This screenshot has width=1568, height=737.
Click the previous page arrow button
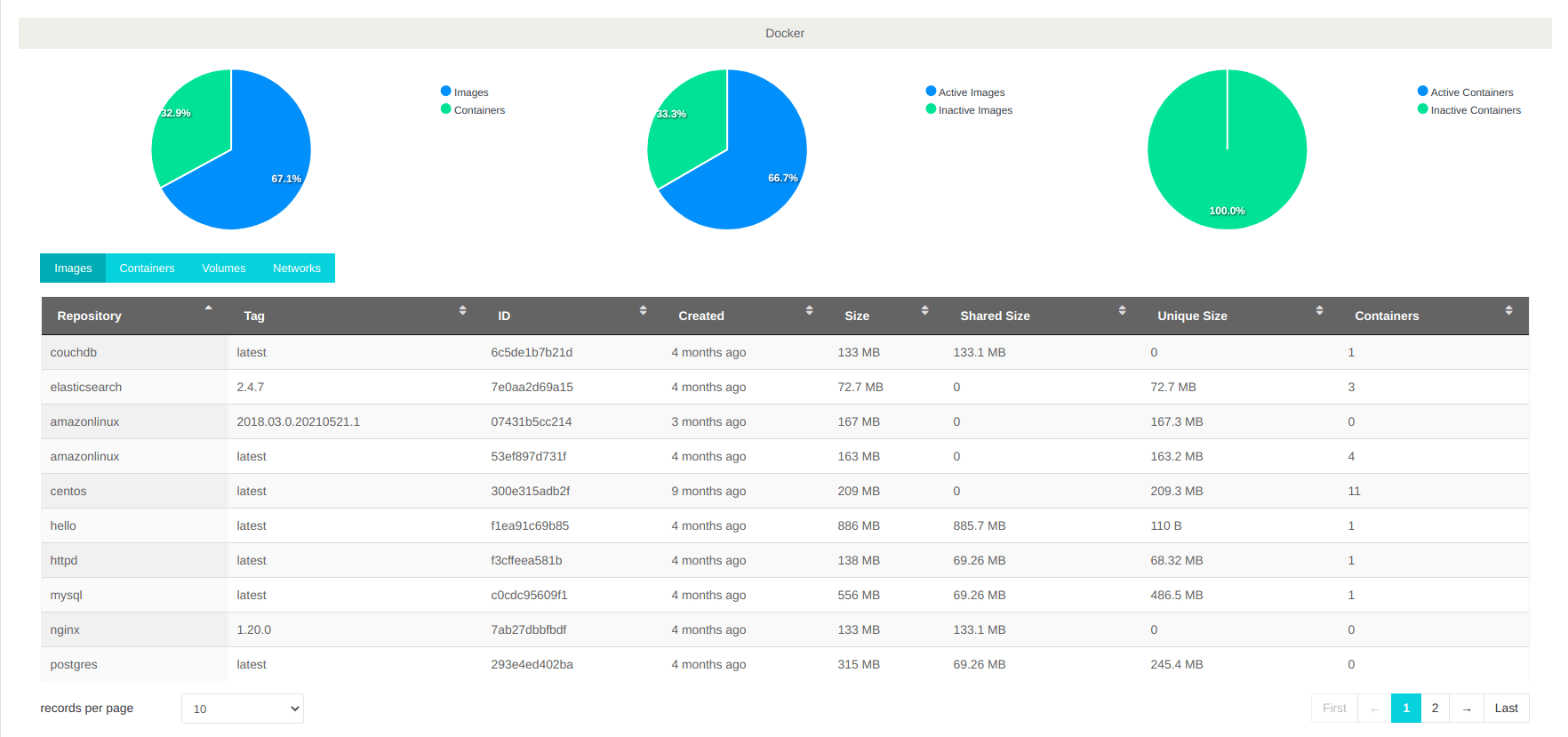pos(1374,709)
